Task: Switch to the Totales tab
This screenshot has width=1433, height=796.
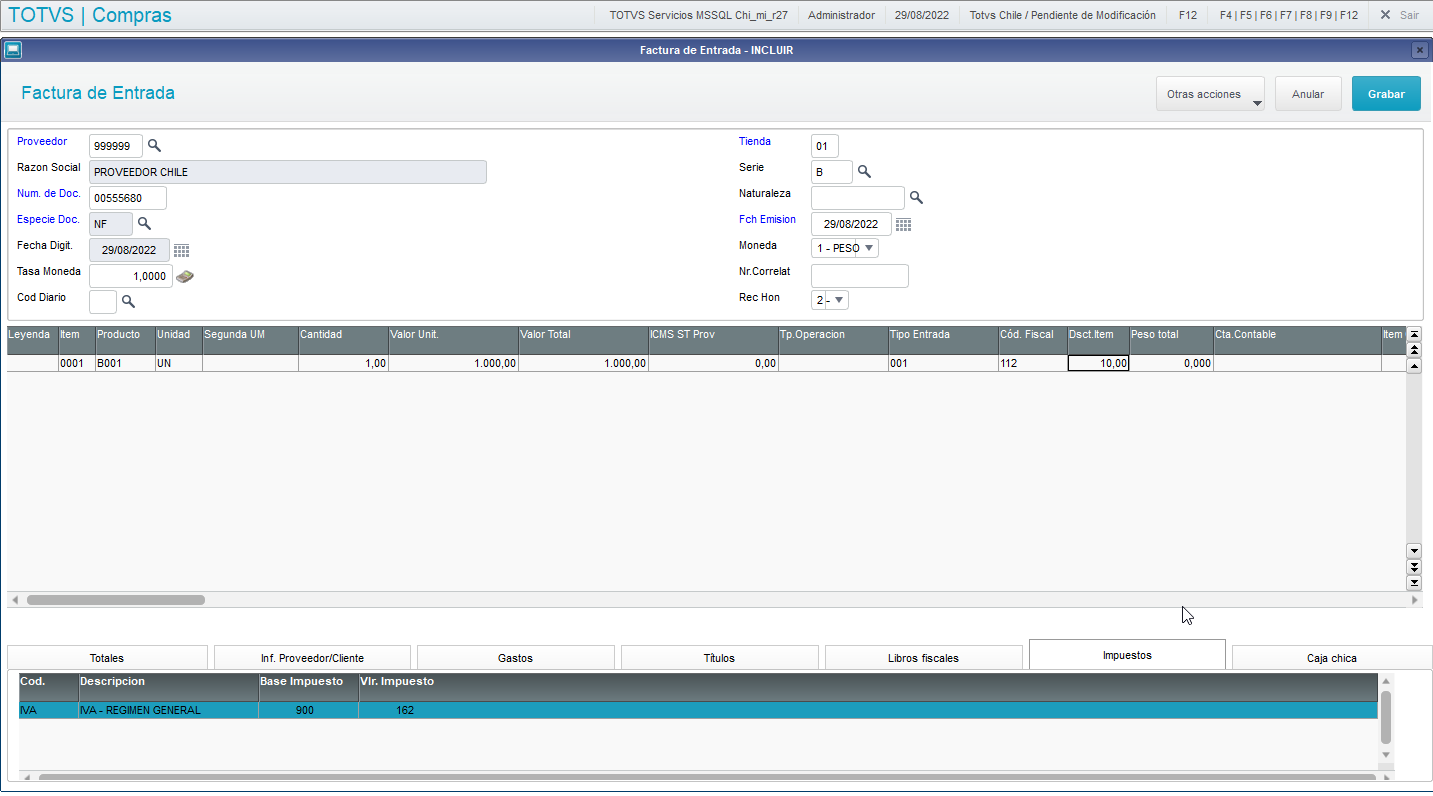Action: click(107, 657)
